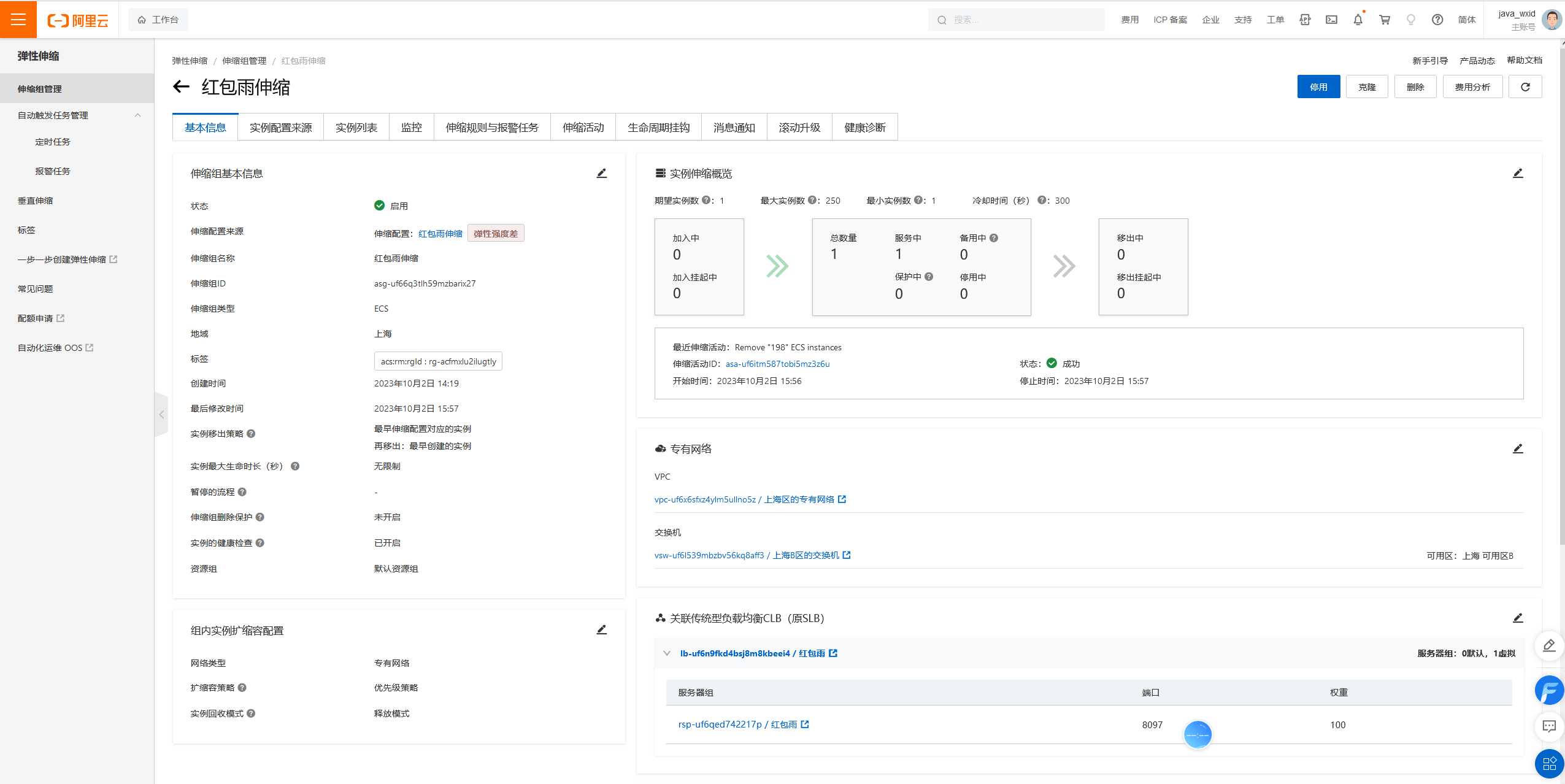Click the back arrow beside 红包雨伸缩 title
The height and width of the screenshot is (784, 1565).
(x=181, y=87)
